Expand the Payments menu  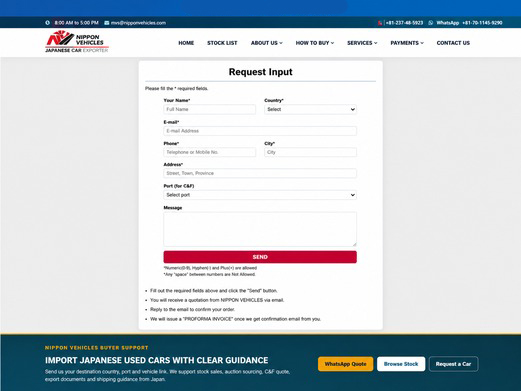point(407,43)
